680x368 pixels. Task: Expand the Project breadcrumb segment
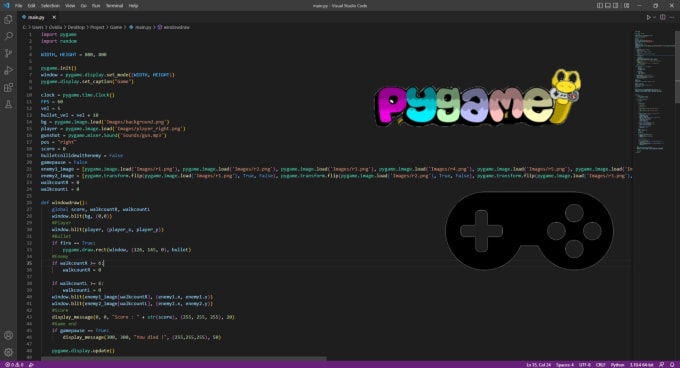(97, 27)
